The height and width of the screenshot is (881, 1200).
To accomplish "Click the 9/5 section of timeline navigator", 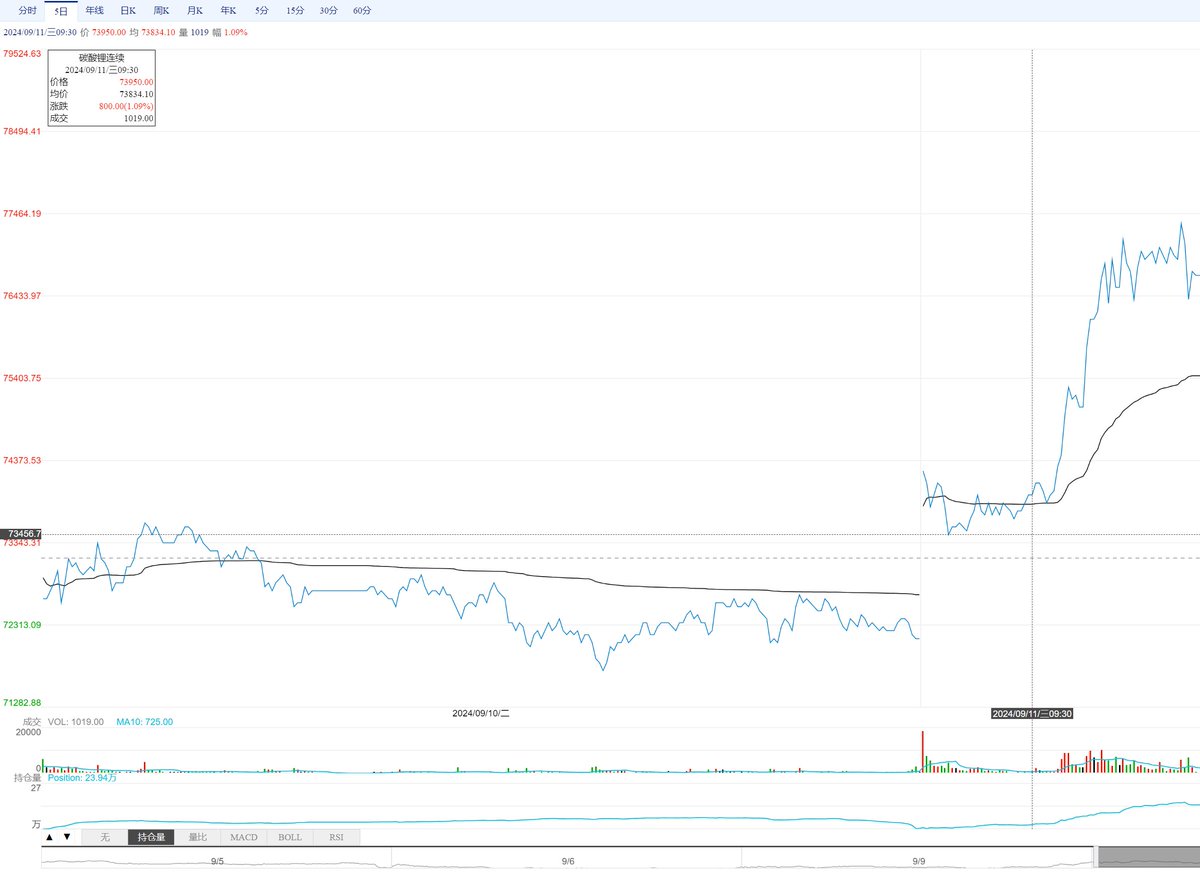I will click(217, 859).
